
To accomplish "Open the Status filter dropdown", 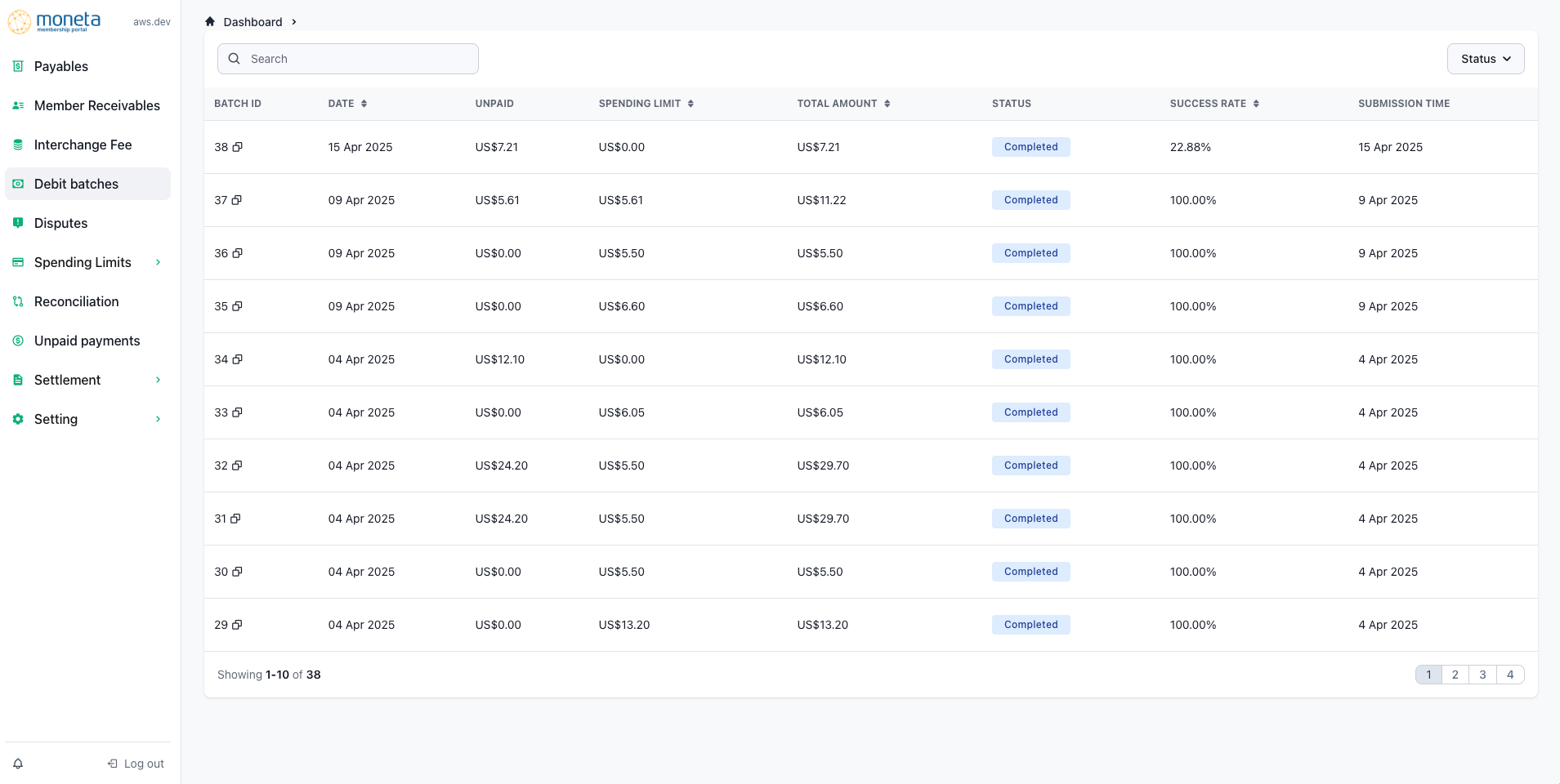I will point(1485,59).
